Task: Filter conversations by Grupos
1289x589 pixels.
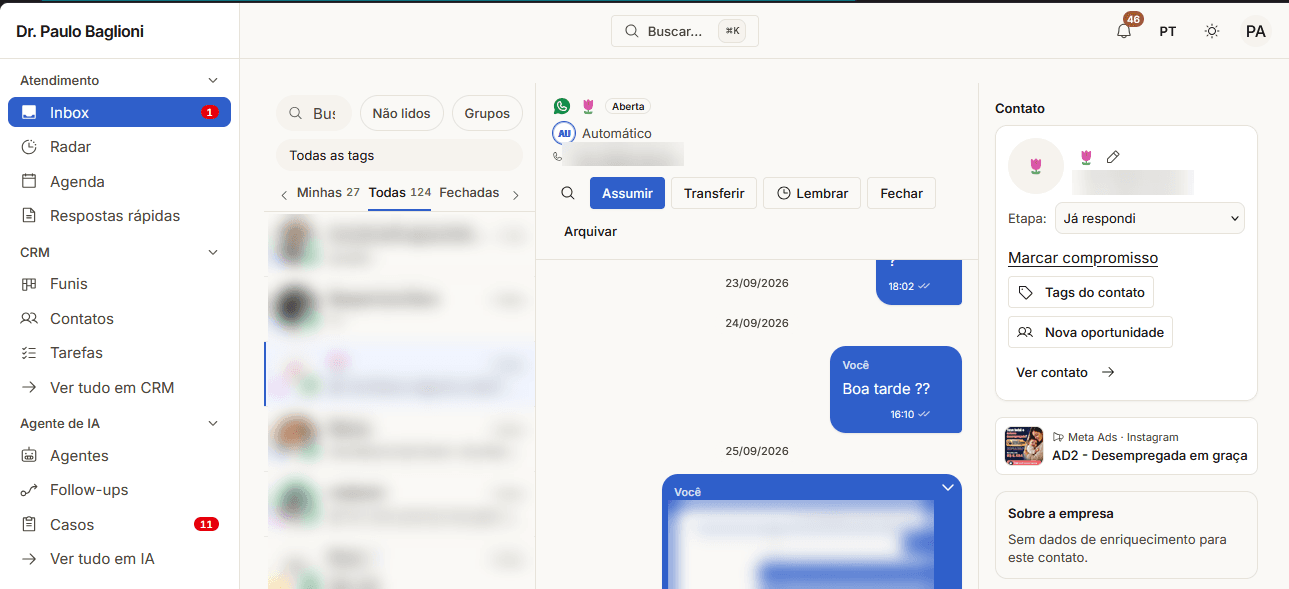Action: (x=487, y=113)
